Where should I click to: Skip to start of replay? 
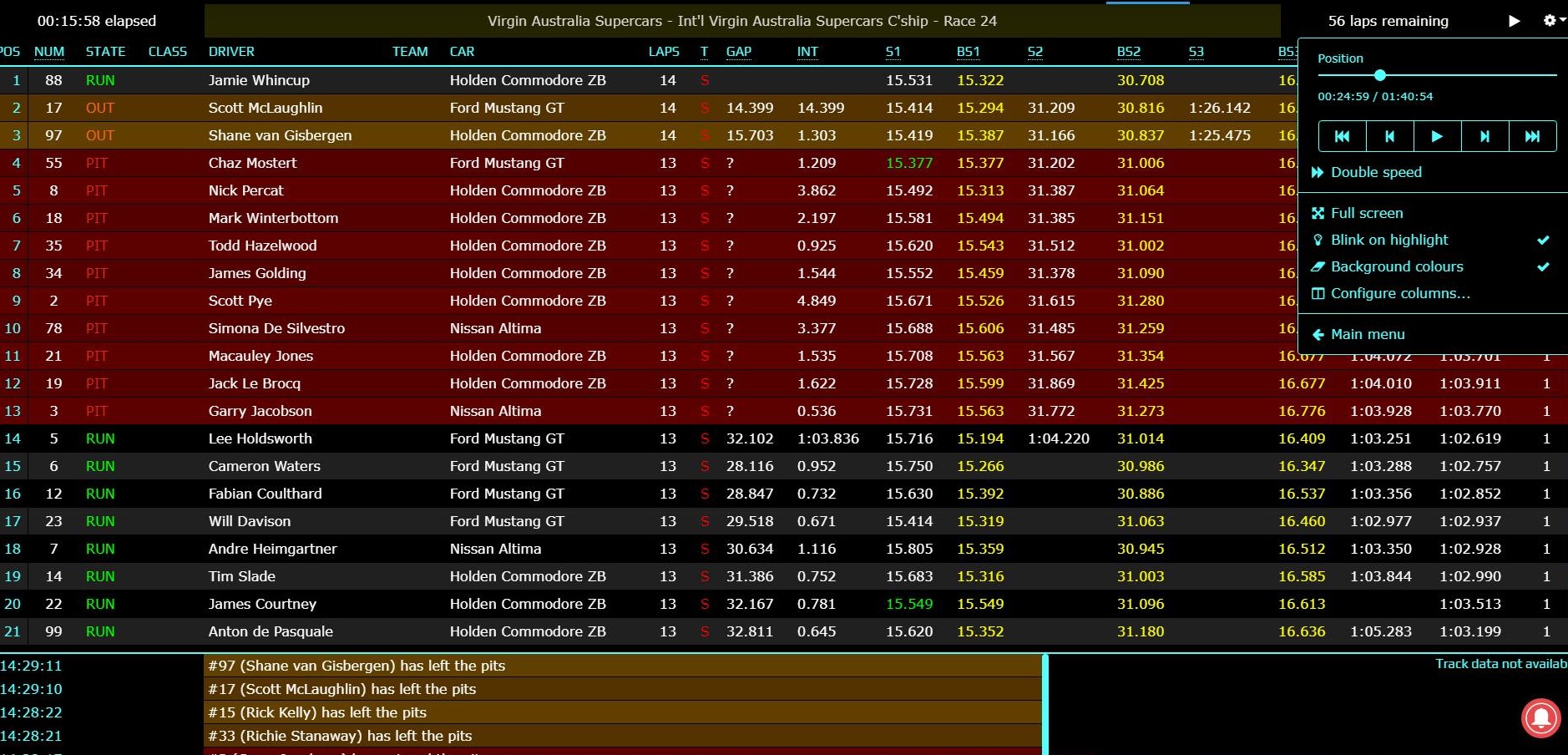click(x=1343, y=136)
